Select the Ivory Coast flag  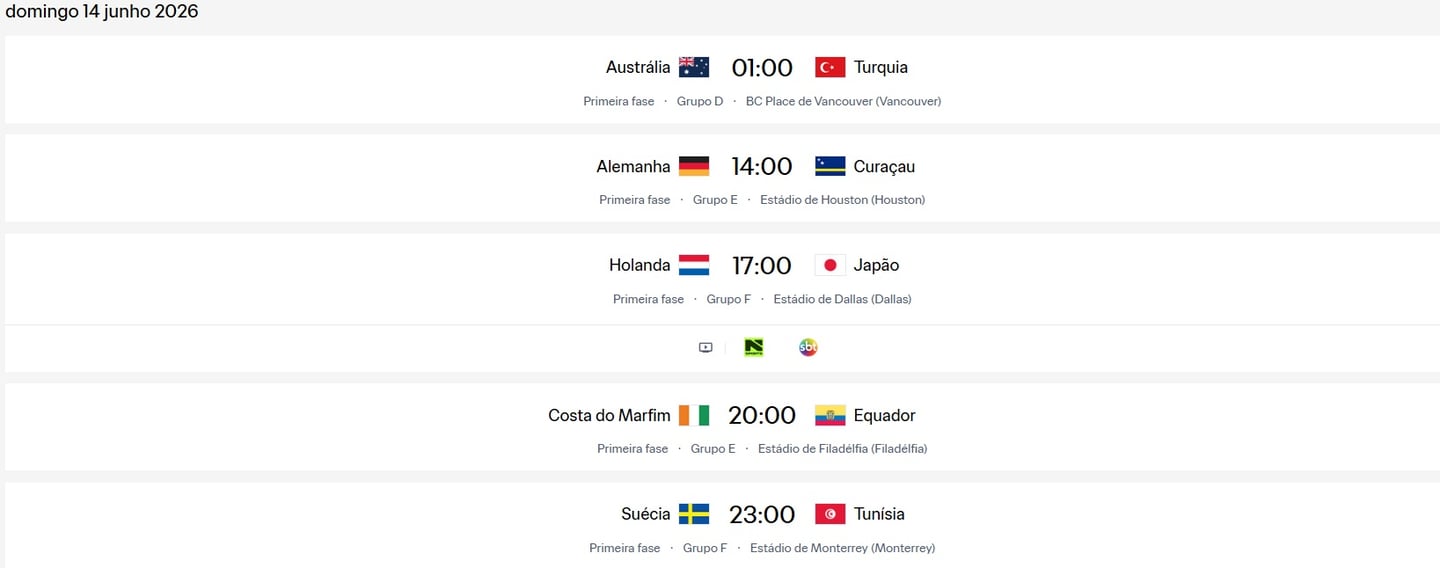pyautogui.click(x=694, y=415)
